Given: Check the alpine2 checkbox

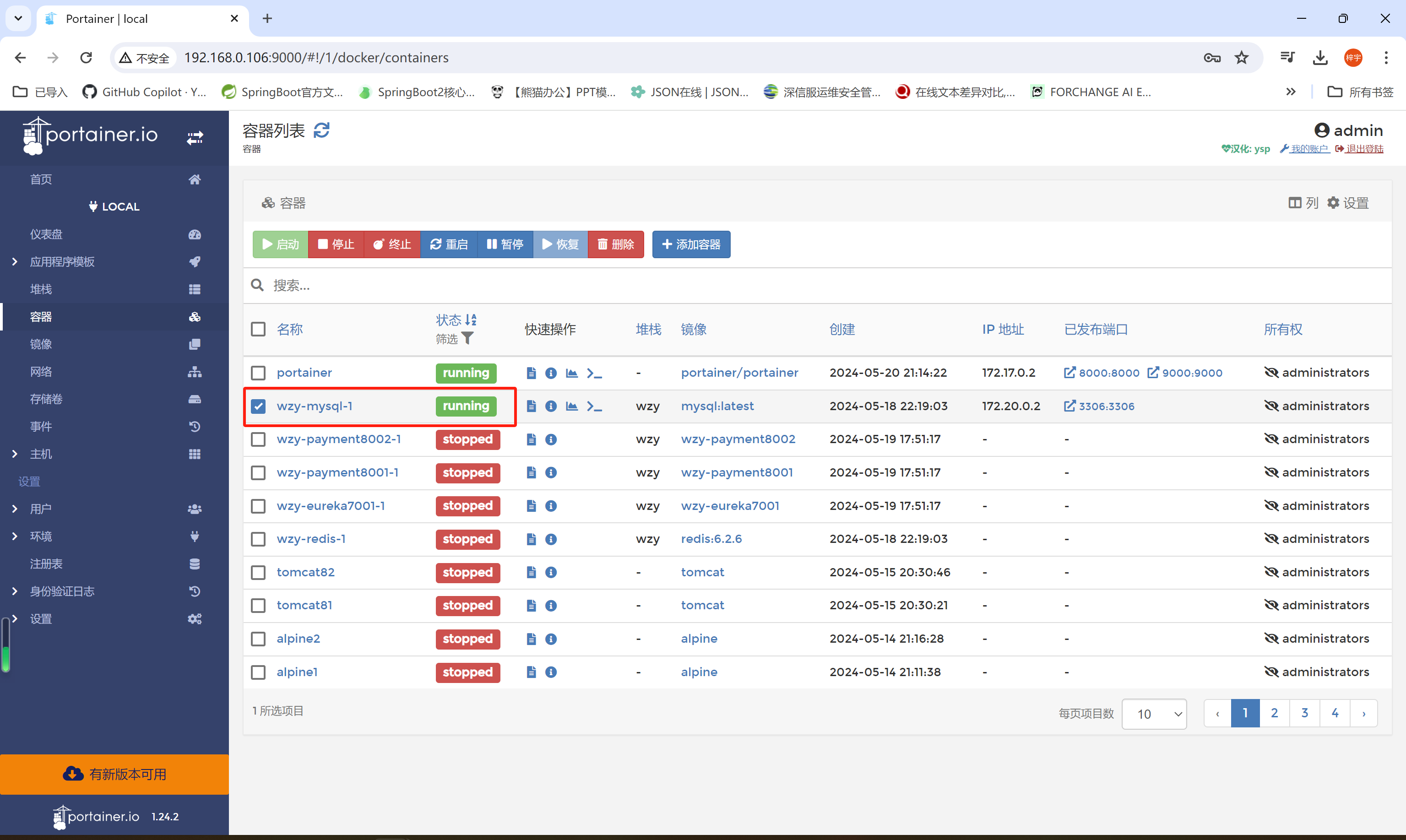Looking at the screenshot, I should point(258,639).
